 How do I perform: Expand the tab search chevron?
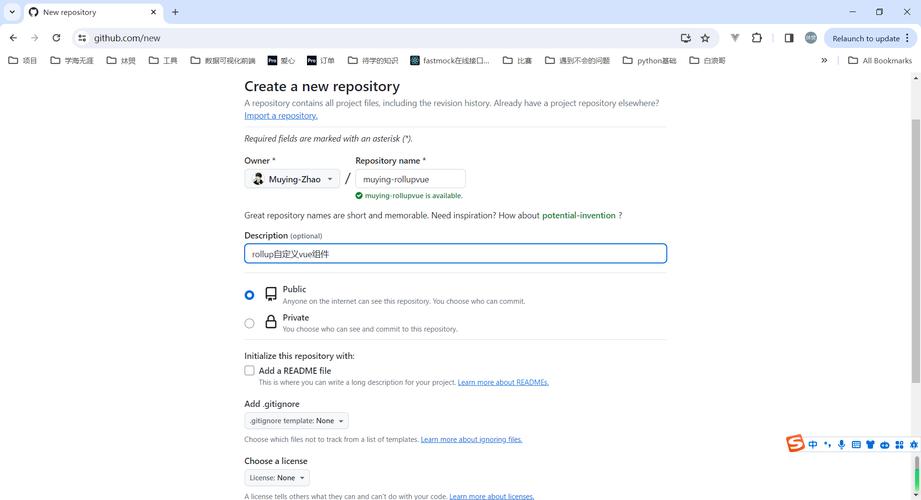coord(12,12)
